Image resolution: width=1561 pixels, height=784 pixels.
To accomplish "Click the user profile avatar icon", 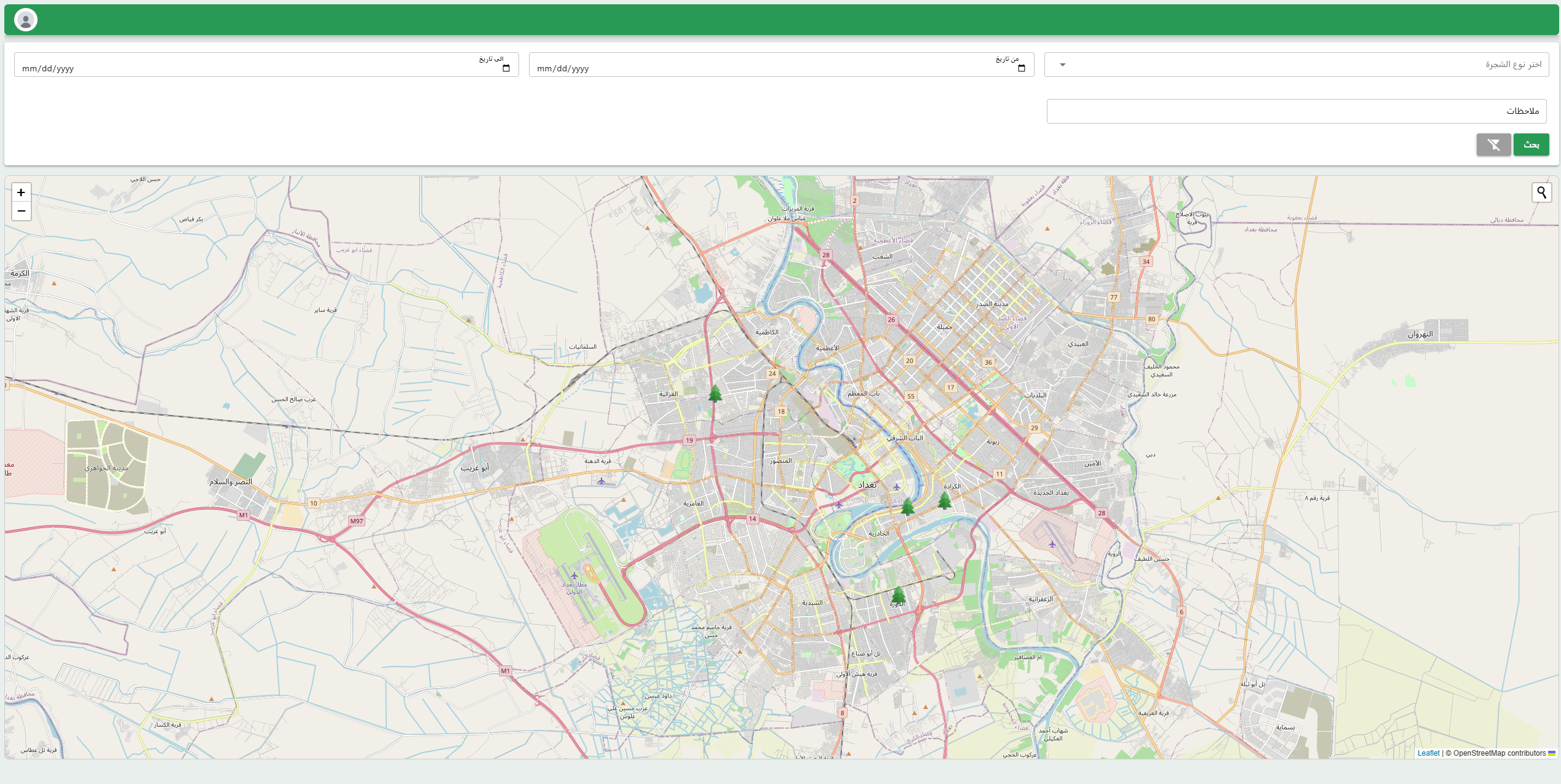I will 25,20.
